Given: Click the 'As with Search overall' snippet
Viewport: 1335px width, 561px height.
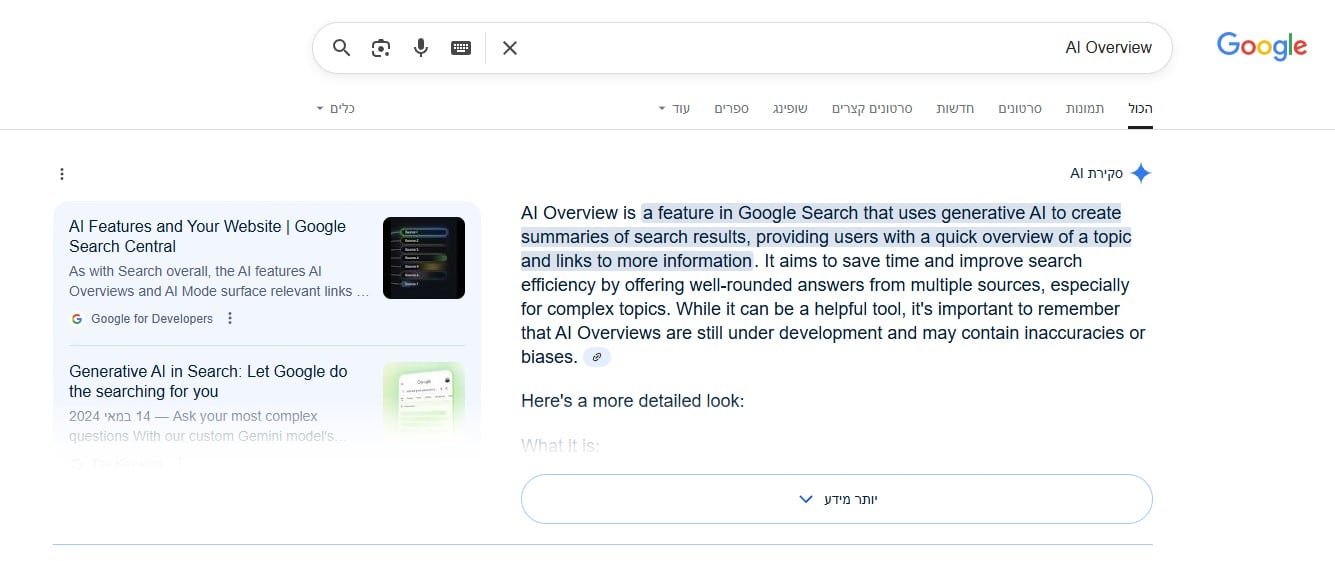Looking at the screenshot, I should tap(219, 281).
